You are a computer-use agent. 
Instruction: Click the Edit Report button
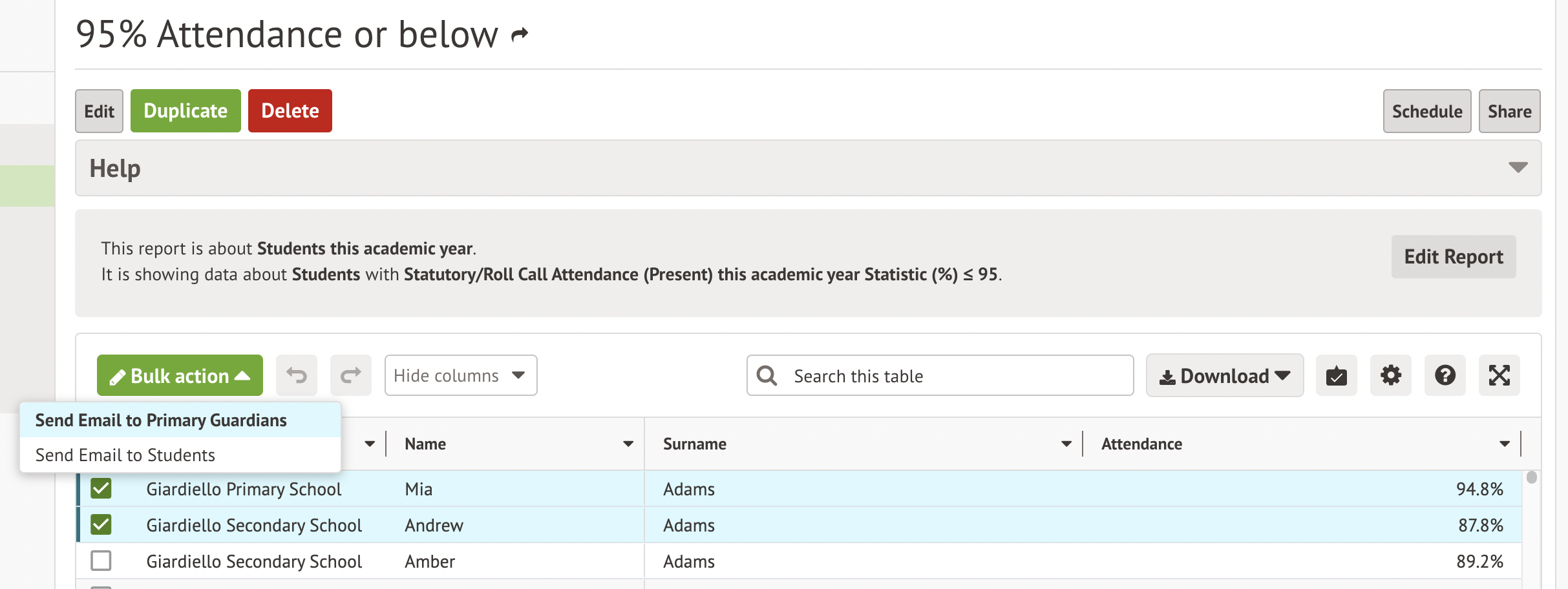pyautogui.click(x=1453, y=256)
